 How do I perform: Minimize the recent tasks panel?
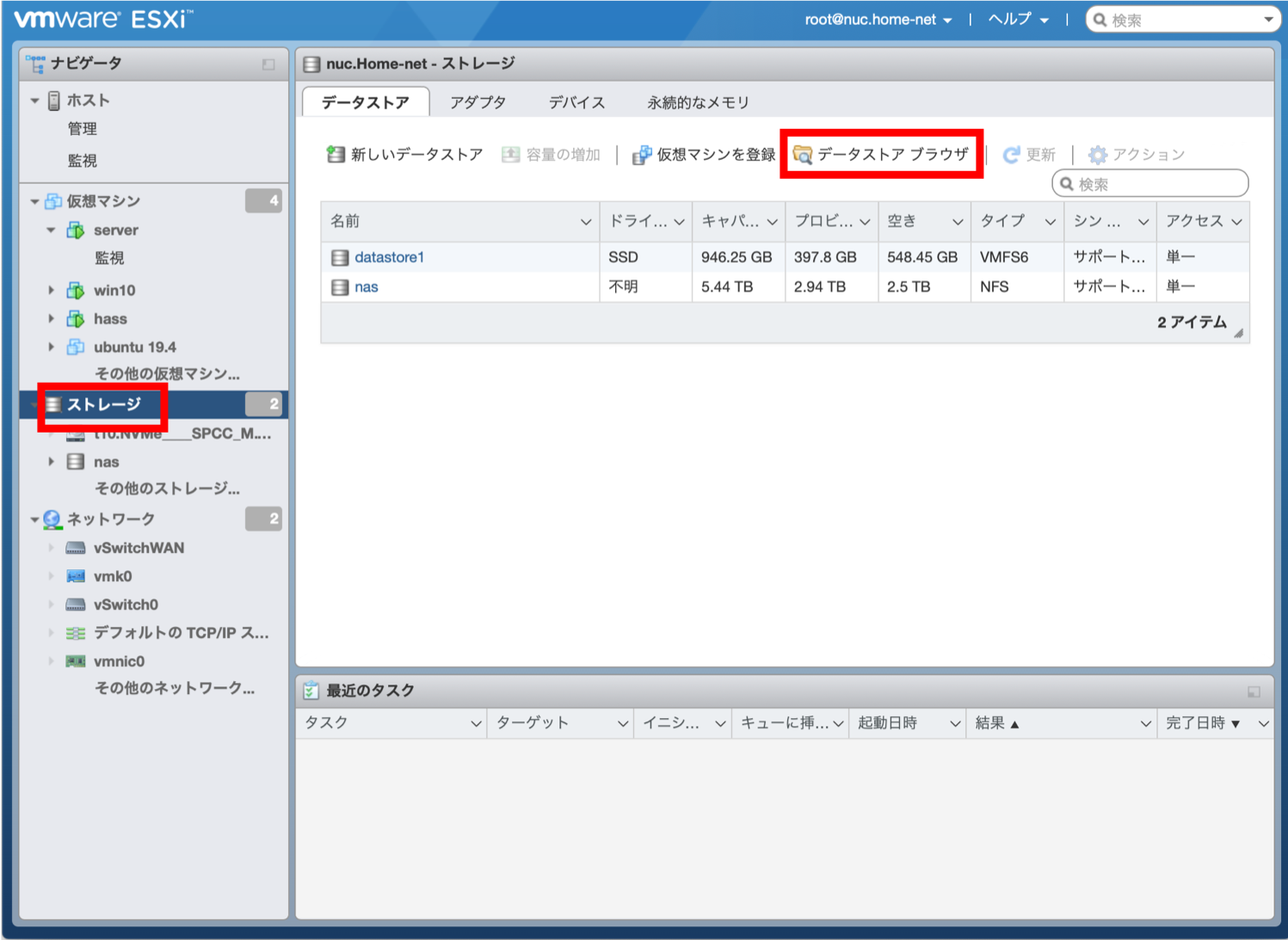[x=1254, y=691]
